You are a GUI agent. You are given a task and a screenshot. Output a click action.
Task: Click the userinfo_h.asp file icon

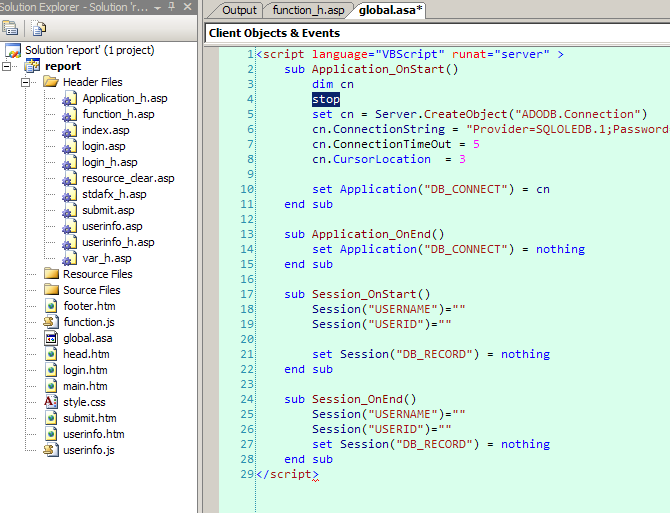pos(69,242)
